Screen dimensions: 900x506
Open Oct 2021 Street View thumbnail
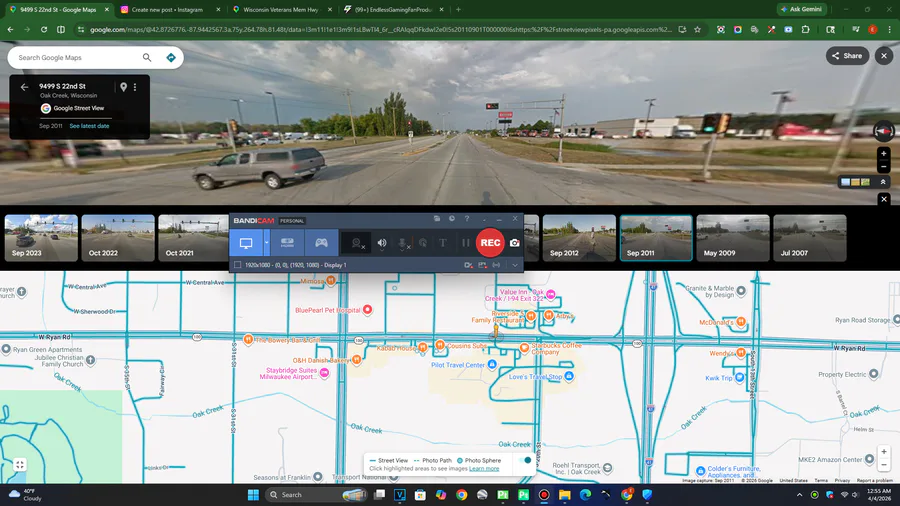[193, 238]
